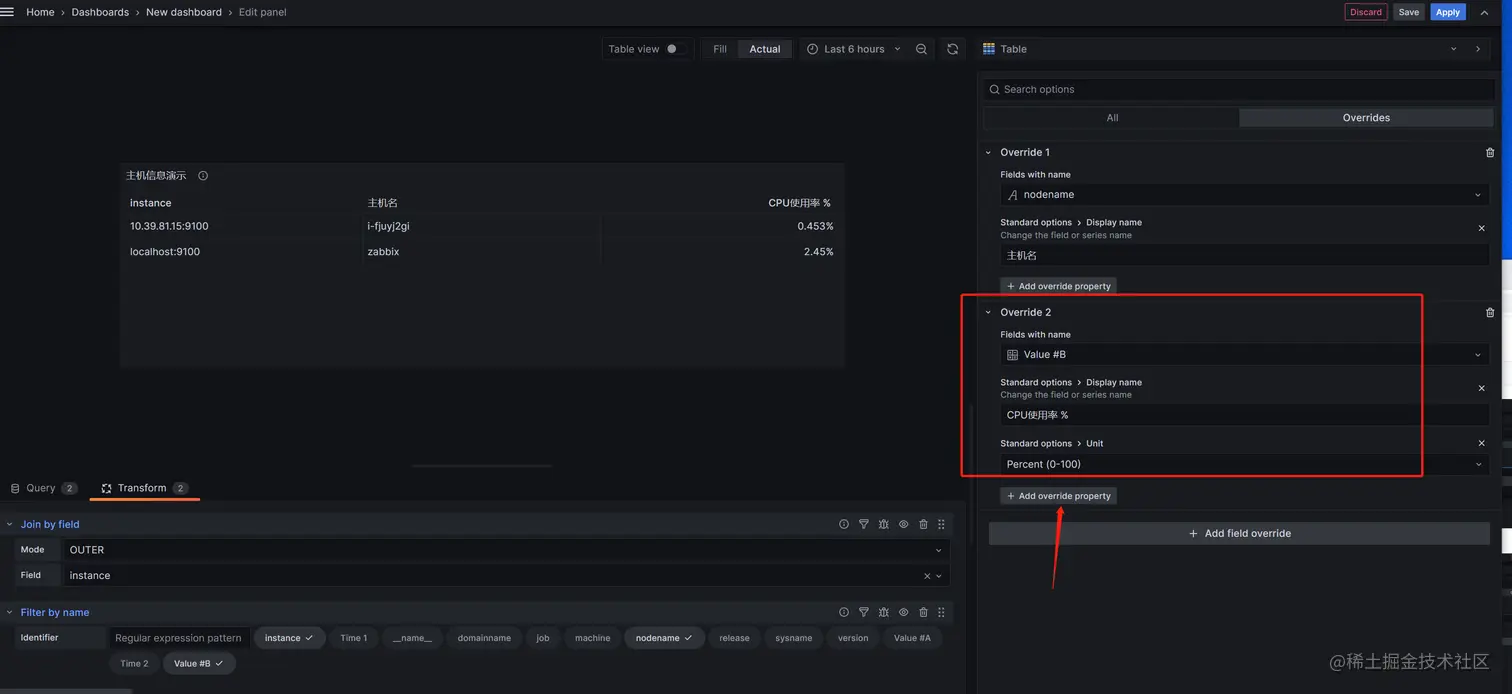Image resolution: width=1512 pixels, height=694 pixels.
Task: Refresh the dashboard panel
Action: coord(952,49)
